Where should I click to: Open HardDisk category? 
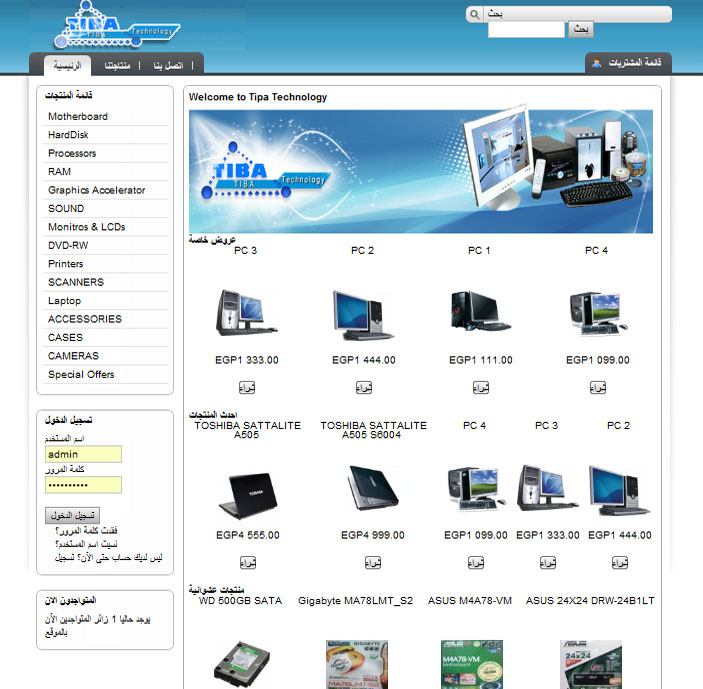68,135
